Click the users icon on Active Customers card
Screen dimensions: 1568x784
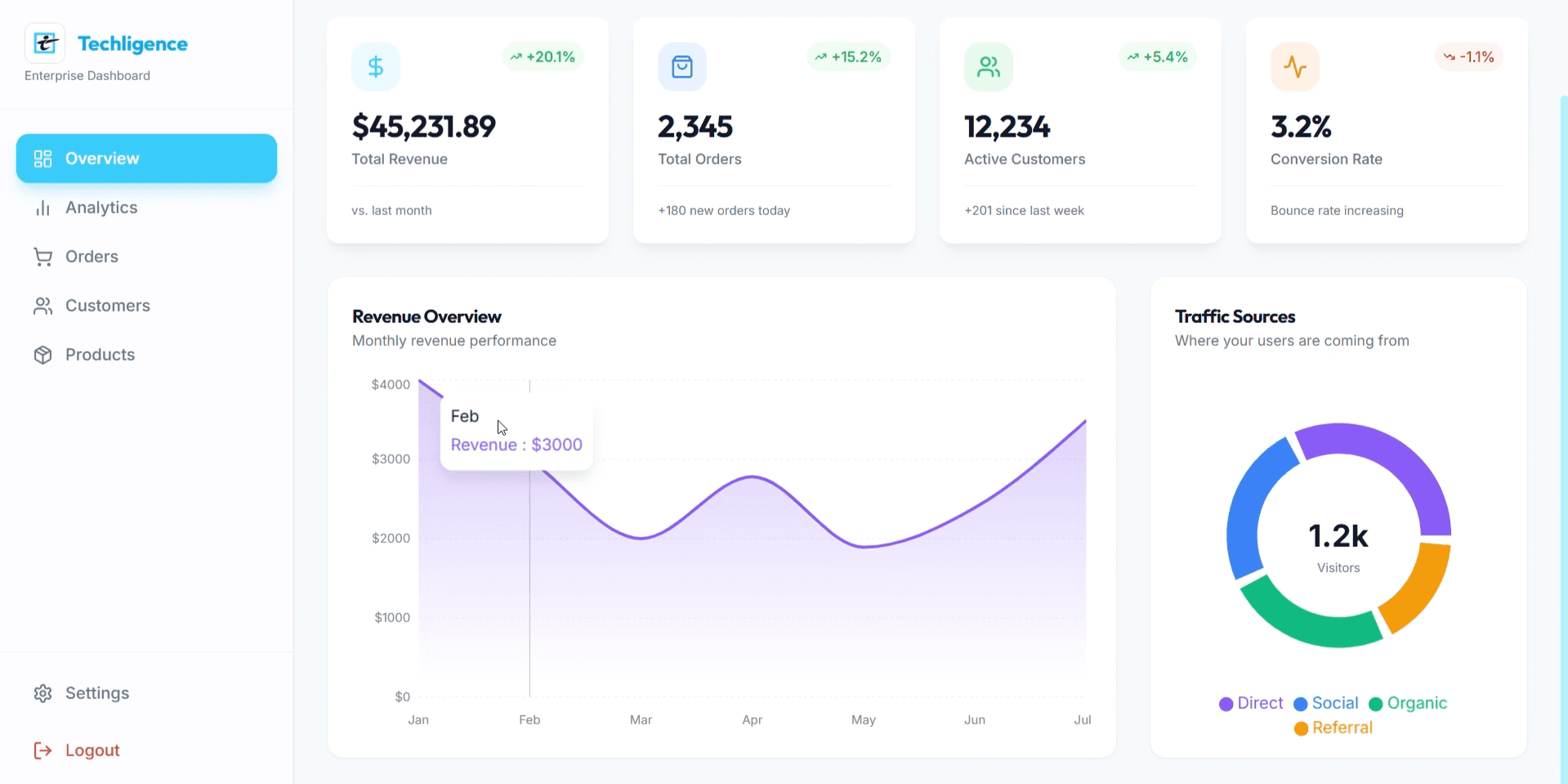tap(988, 66)
